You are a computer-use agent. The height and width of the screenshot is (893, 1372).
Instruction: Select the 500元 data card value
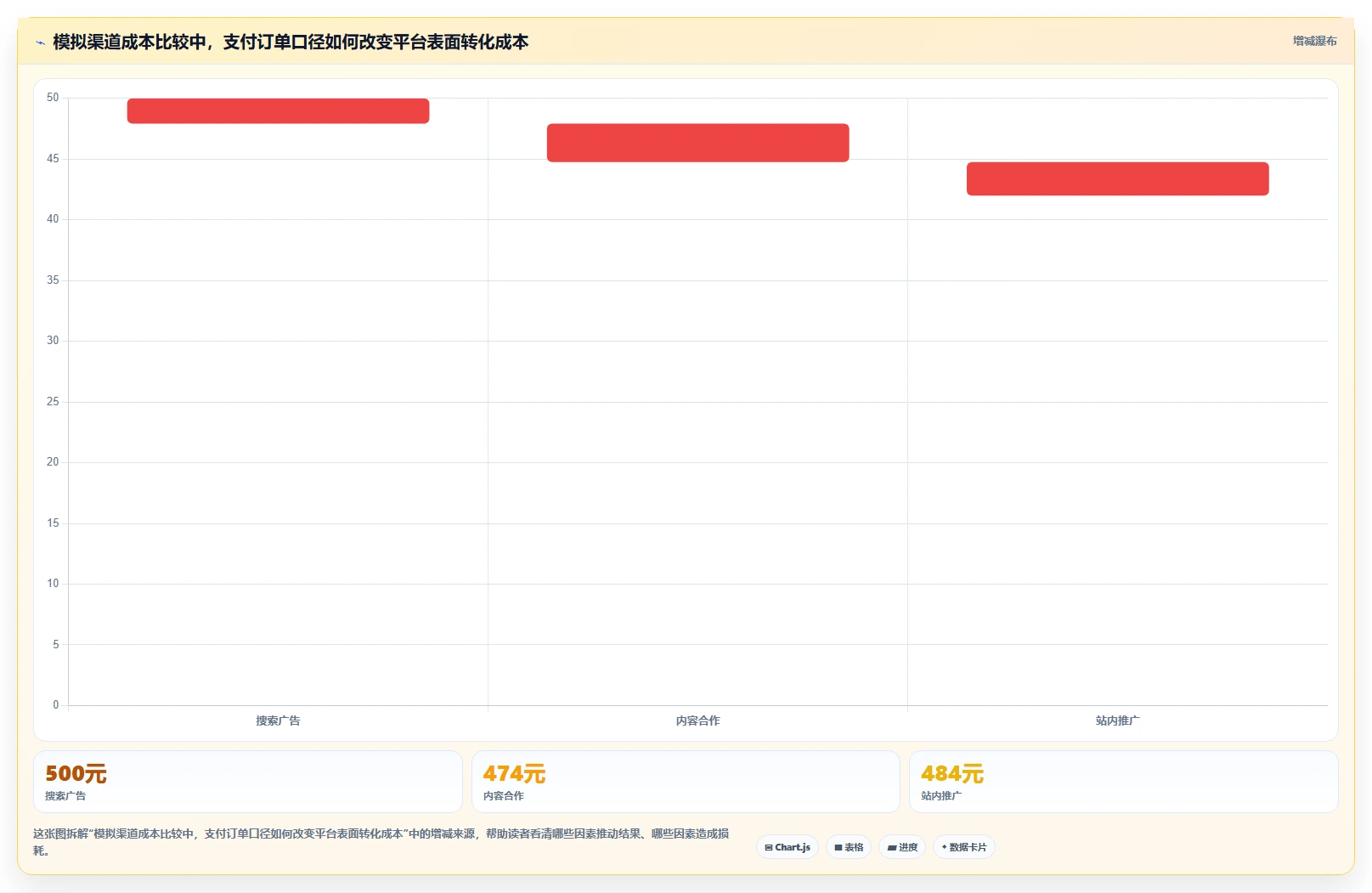click(76, 774)
